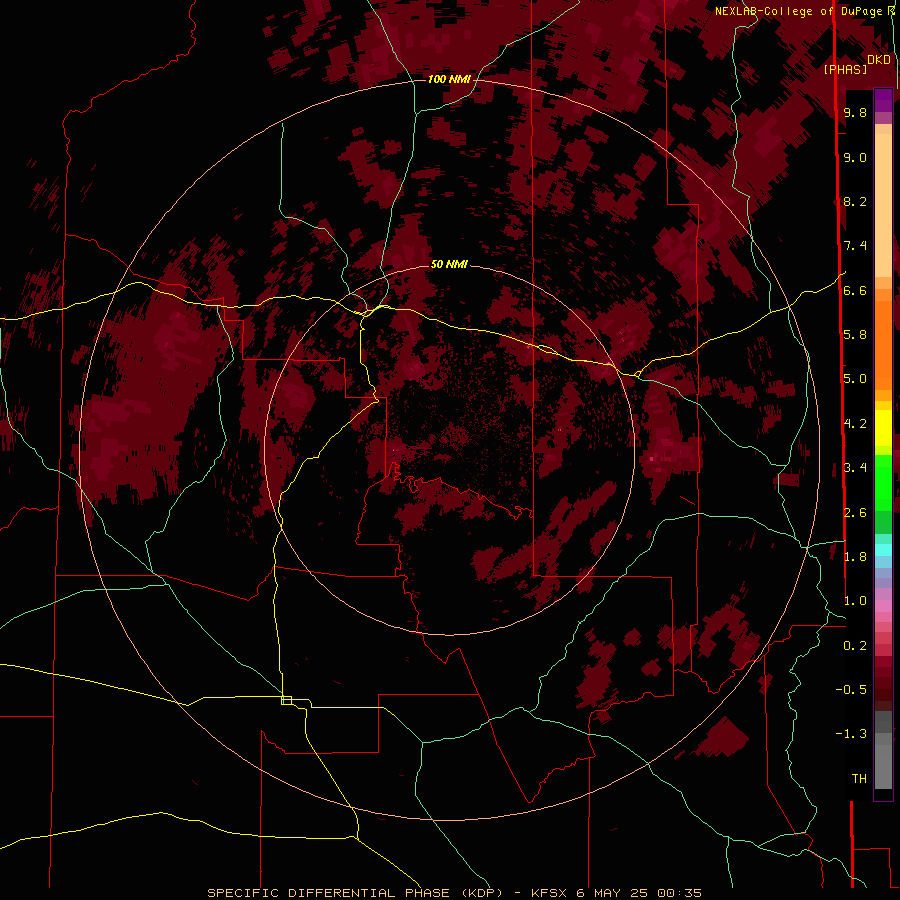
Task: Click the 6.6 color scale value
Action: tap(855, 290)
